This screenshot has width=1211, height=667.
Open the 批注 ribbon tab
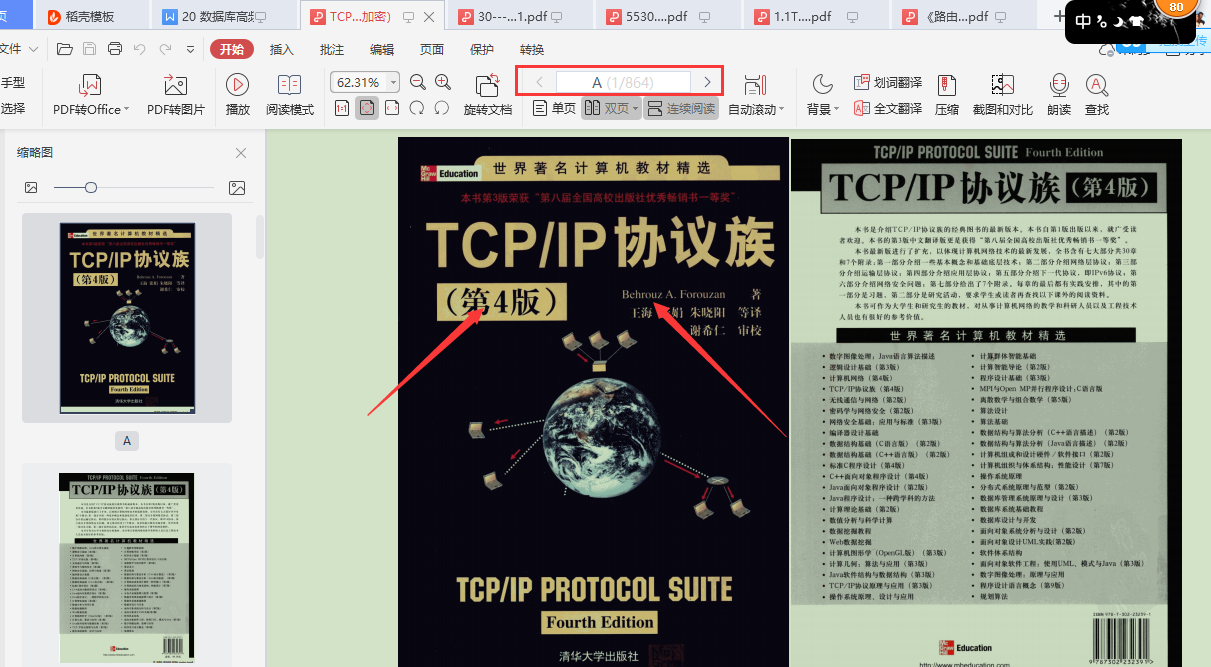point(332,50)
